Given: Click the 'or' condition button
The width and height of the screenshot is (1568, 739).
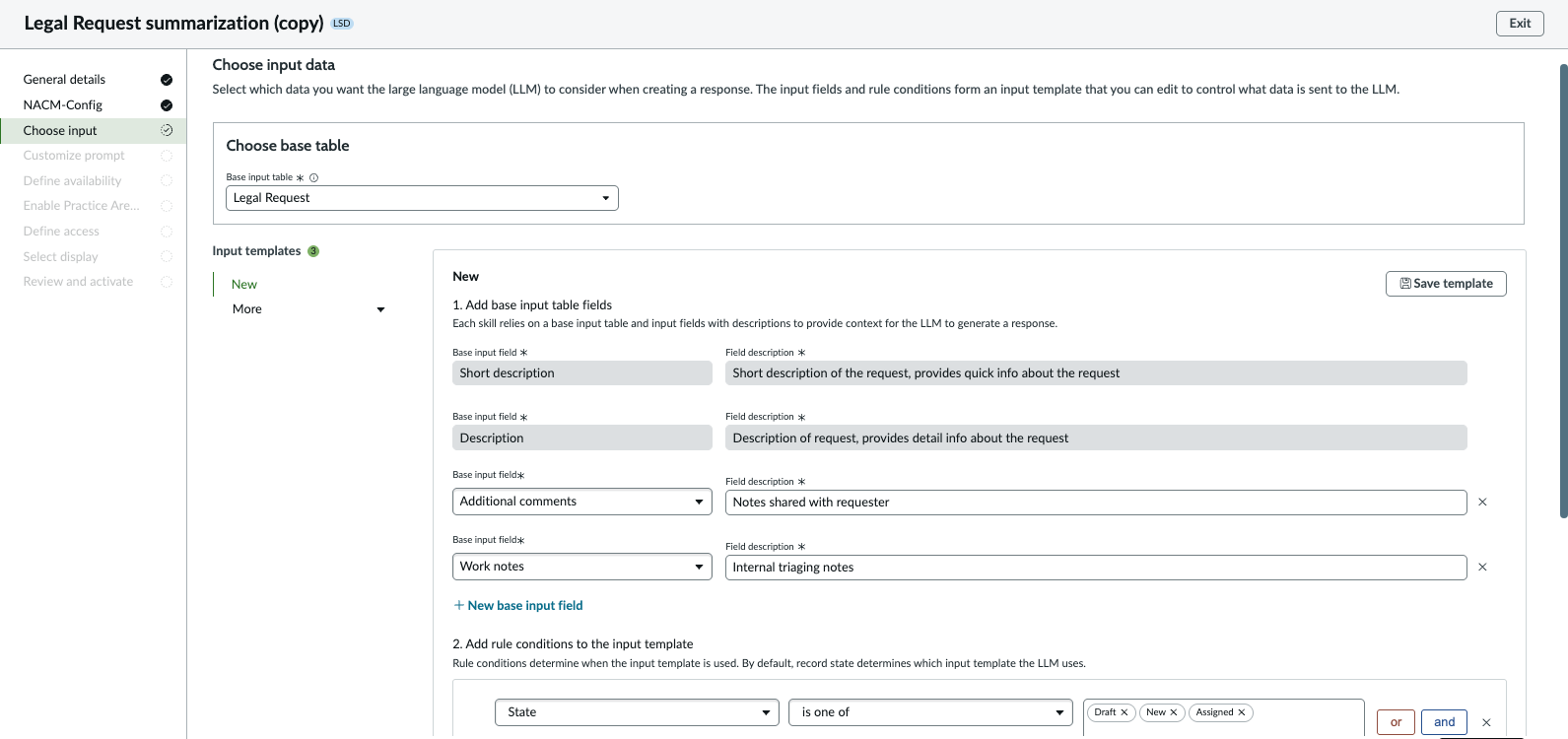Looking at the screenshot, I should click(1396, 722).
